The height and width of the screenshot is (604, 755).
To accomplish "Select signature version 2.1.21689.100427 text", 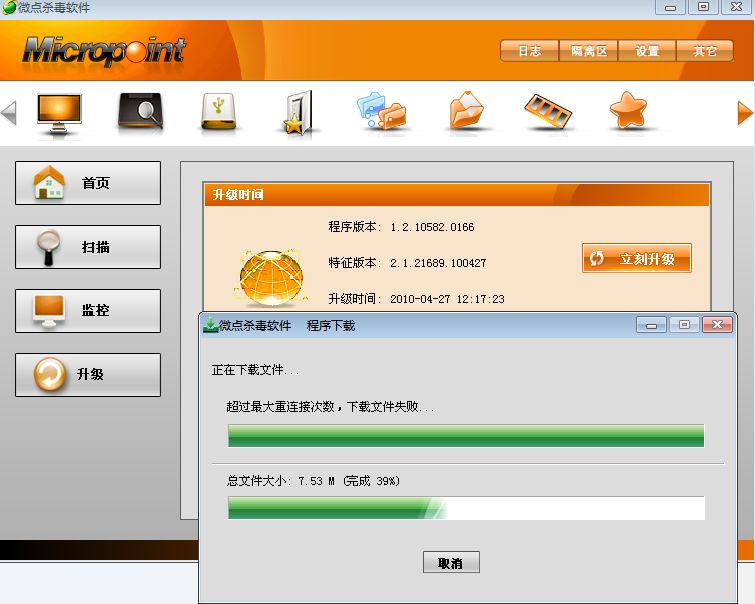I will click(x=438, y=263).
